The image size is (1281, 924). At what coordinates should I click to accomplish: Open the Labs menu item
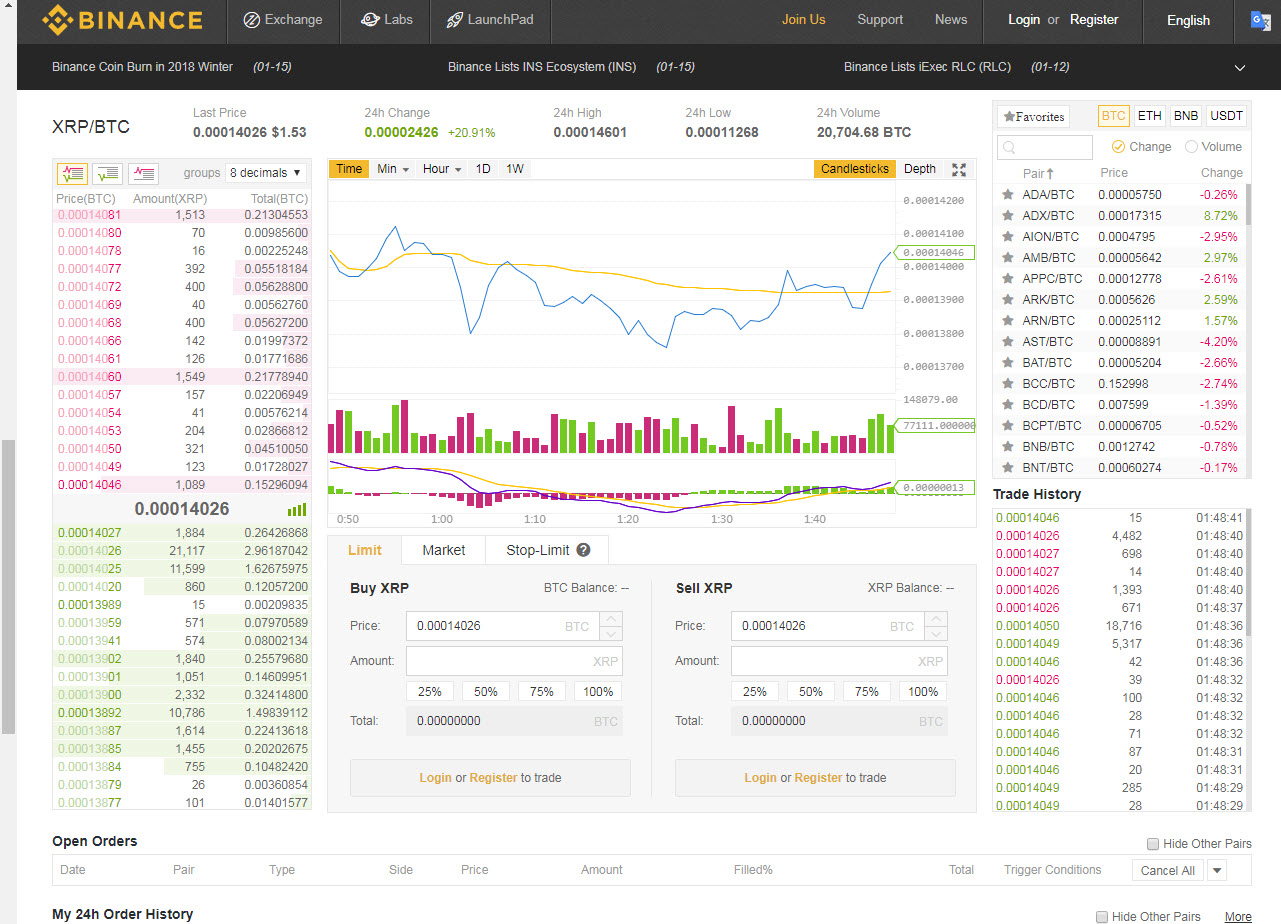(x=386, y=20)
